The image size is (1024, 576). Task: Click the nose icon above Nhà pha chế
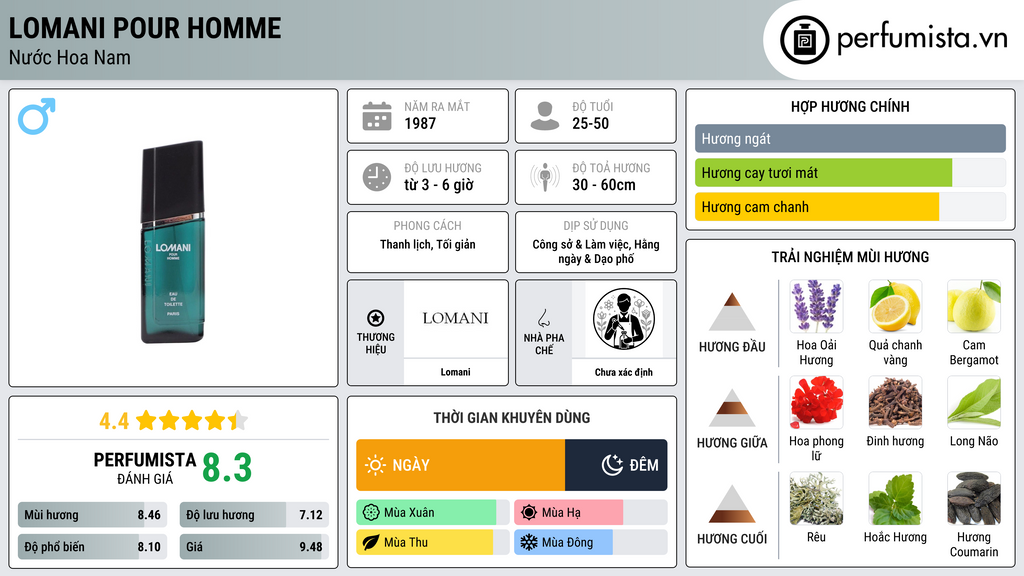pyautogui.click(x=543, y=318)
